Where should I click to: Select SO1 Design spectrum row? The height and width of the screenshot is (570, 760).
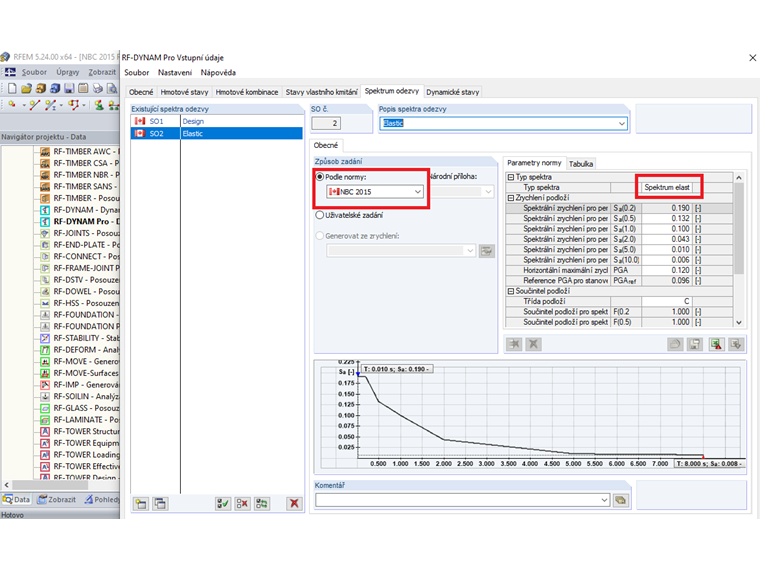click(x=217, y=121)
